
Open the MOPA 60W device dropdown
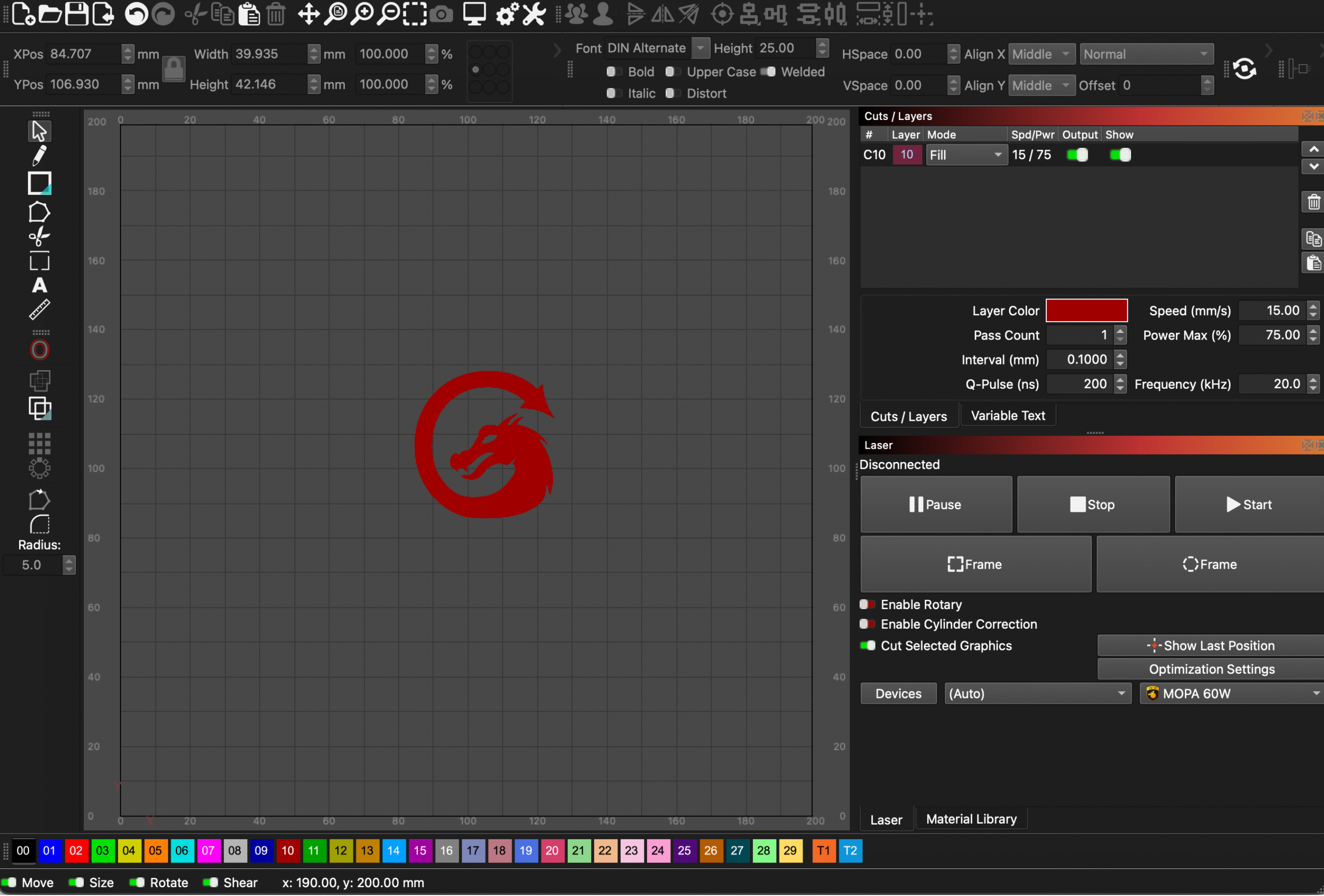coord(1230,693)
